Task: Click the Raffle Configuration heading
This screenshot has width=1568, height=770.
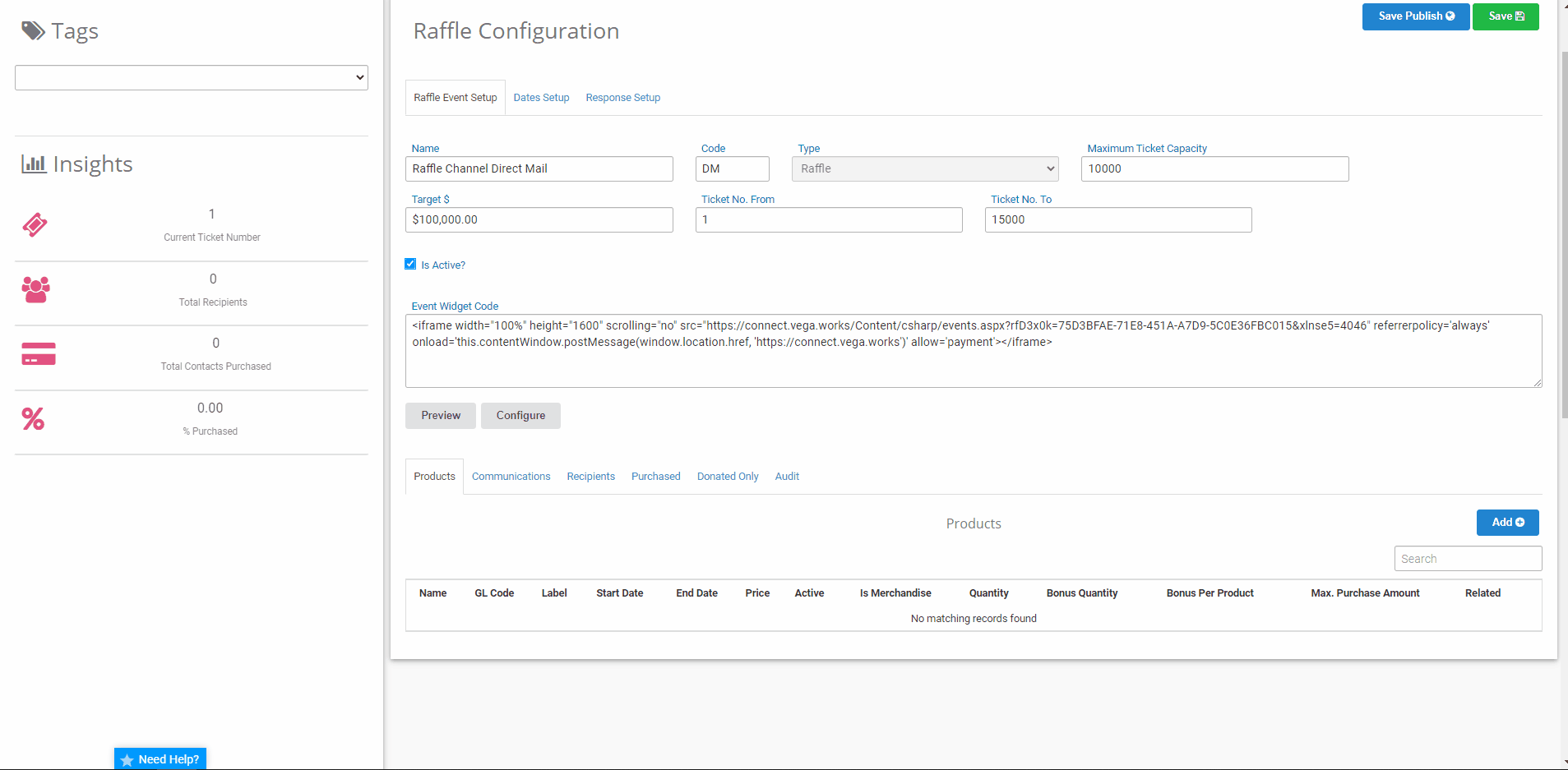Action: click(516, 31)
